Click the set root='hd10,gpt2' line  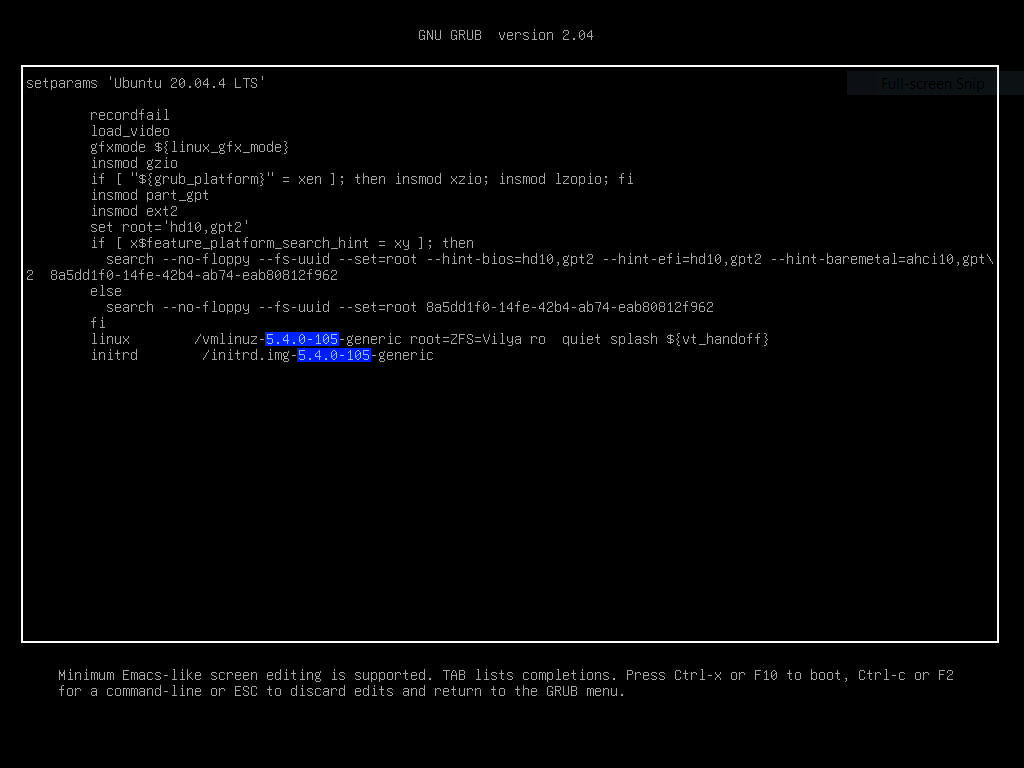point(169,227)
